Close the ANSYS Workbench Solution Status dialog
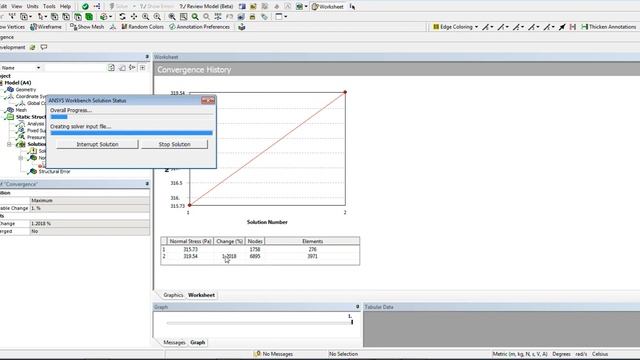 208,100
